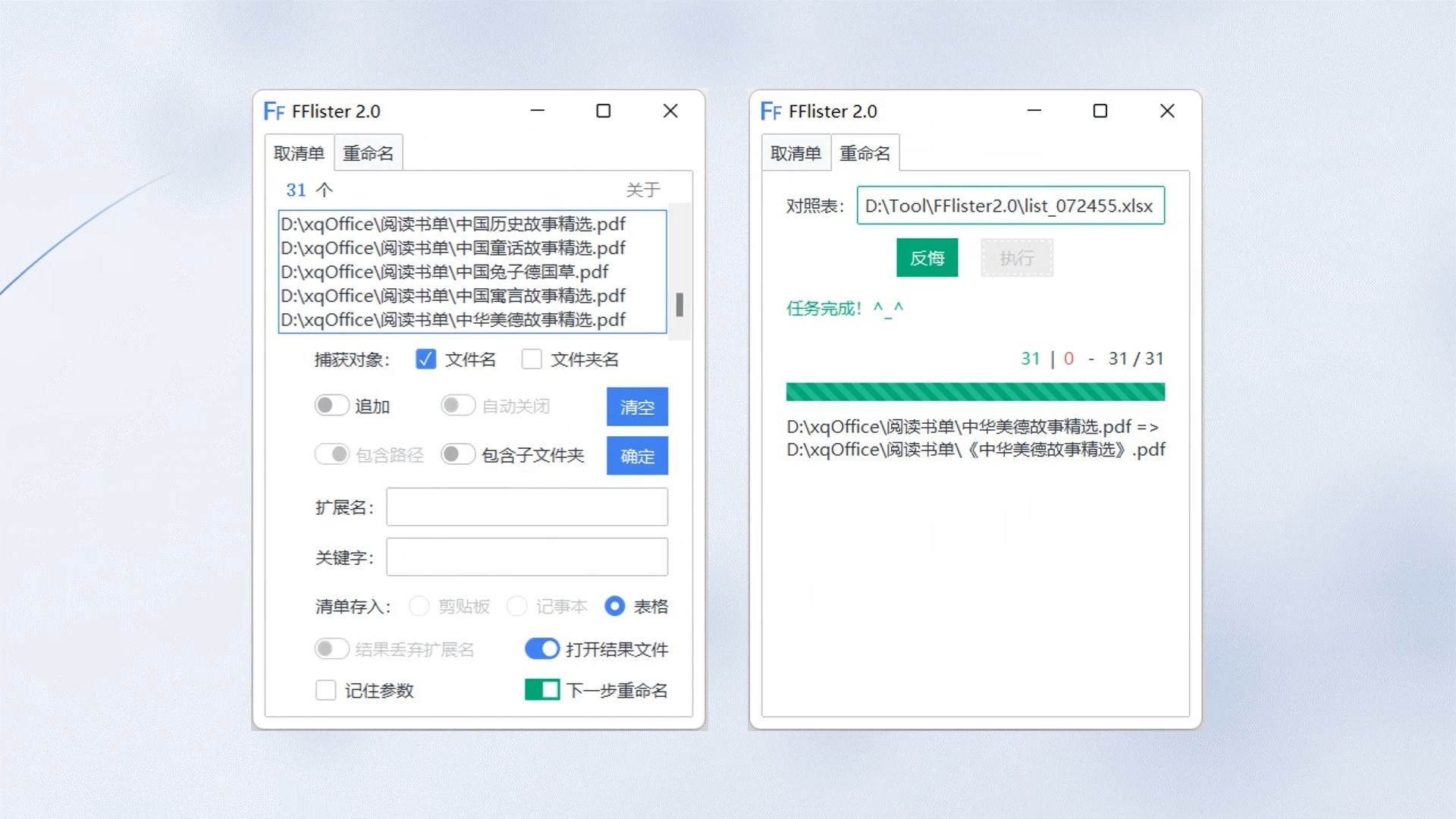The image size is (1456, 819).
Task: Click the green striped progress bar
Action: (975, 392)
